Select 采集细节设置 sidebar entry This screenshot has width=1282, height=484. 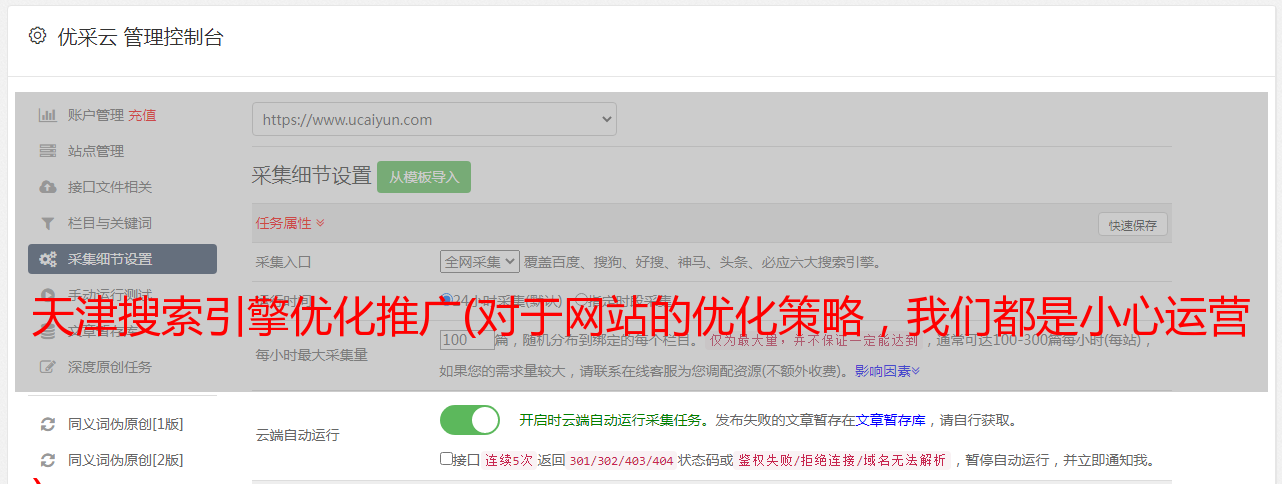(122, 259)
